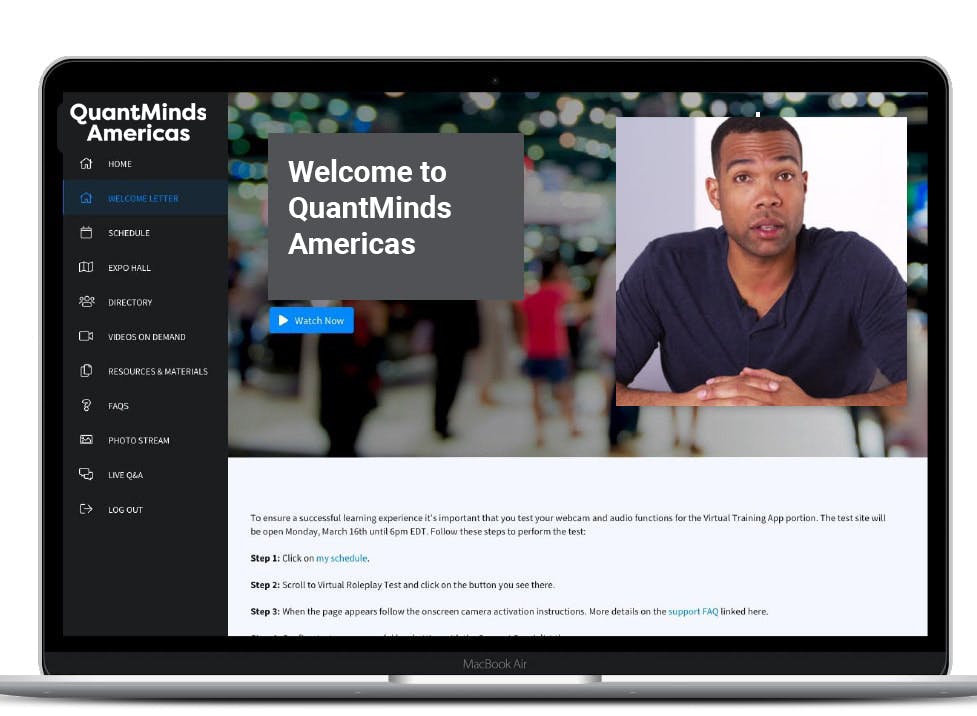Open the 'support FAQ' link
Image resolution: width=977 pixels, height=716 pixels.
(x=693, y=612)
